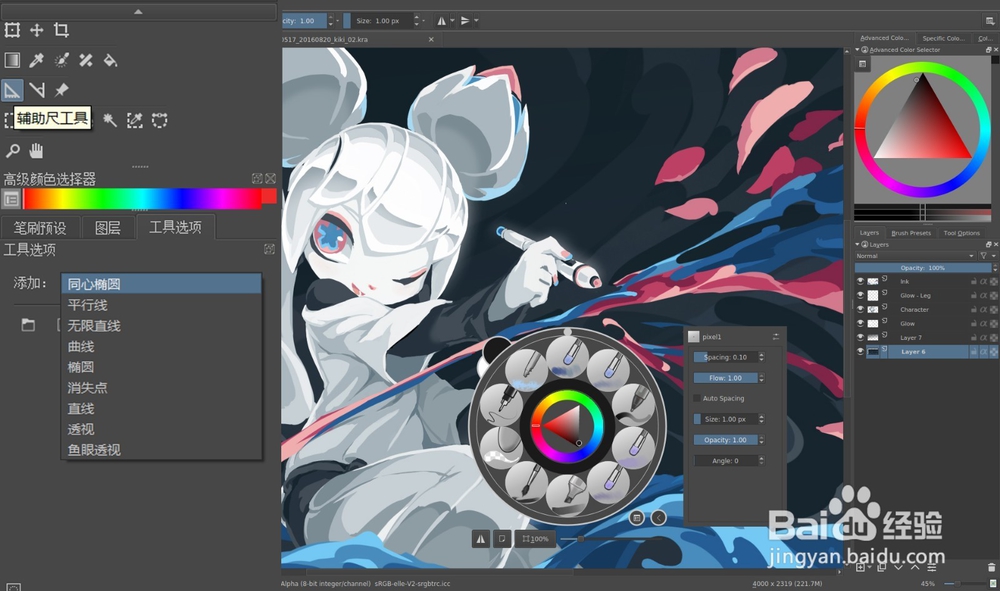Select the Measure angle tool

tap(37, 90)
